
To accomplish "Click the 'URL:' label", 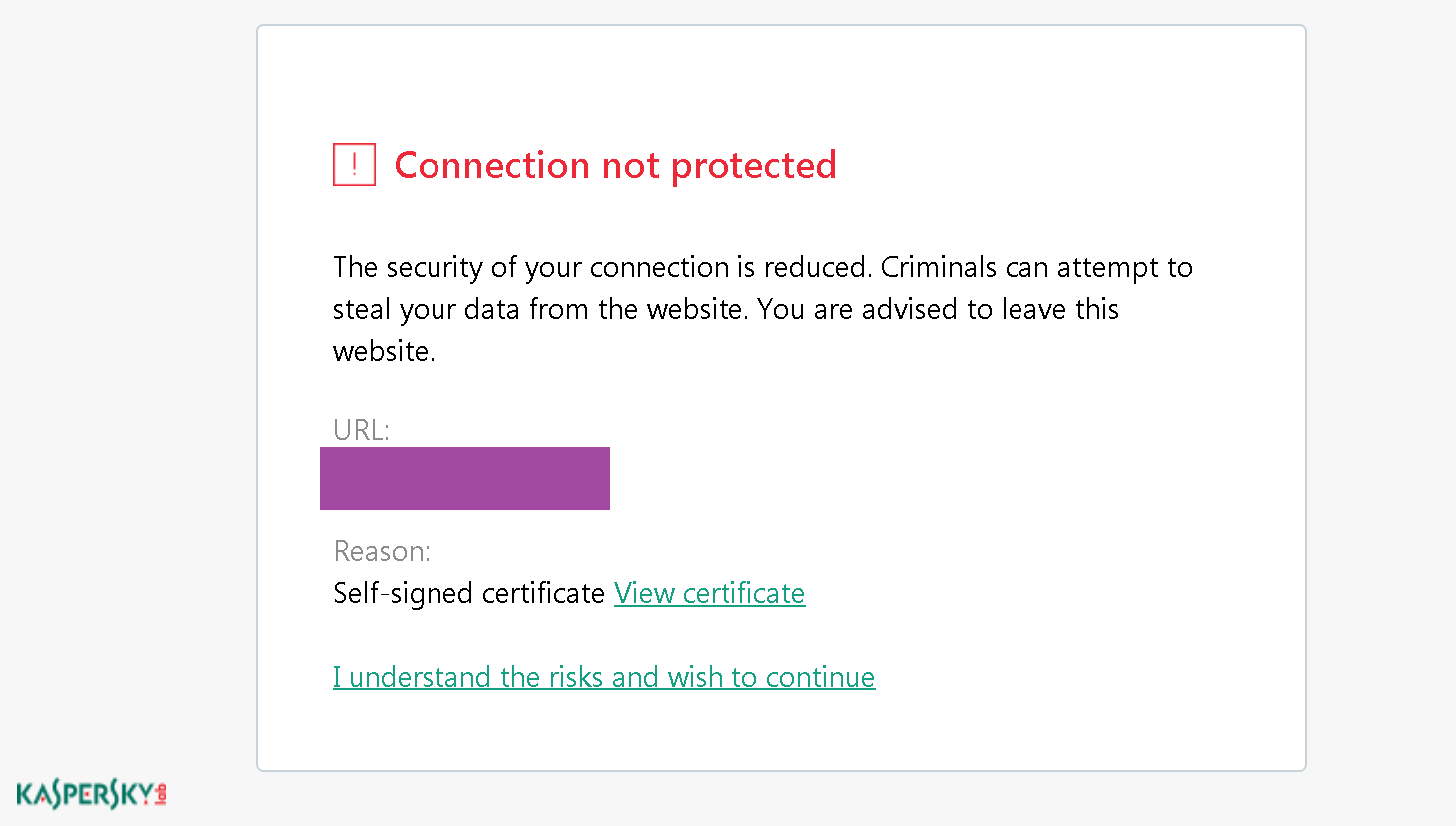I will pyautogui.click(x=361, y=429).
